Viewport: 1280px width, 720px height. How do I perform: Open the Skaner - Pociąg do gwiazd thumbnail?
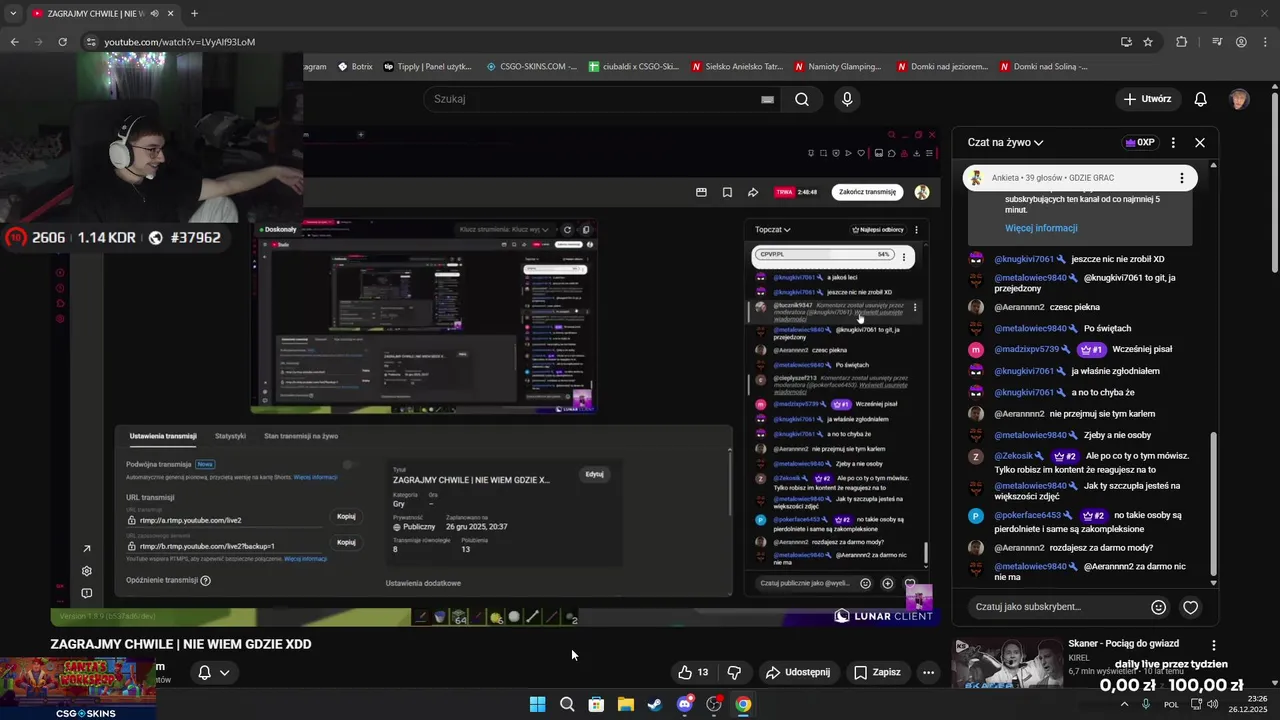pos(1007,663)
